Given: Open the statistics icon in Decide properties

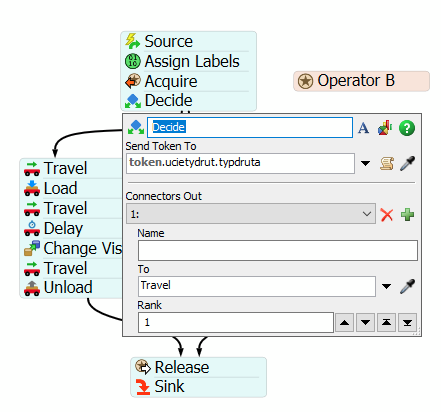Looking at the screenshot, I should (385, 128).
